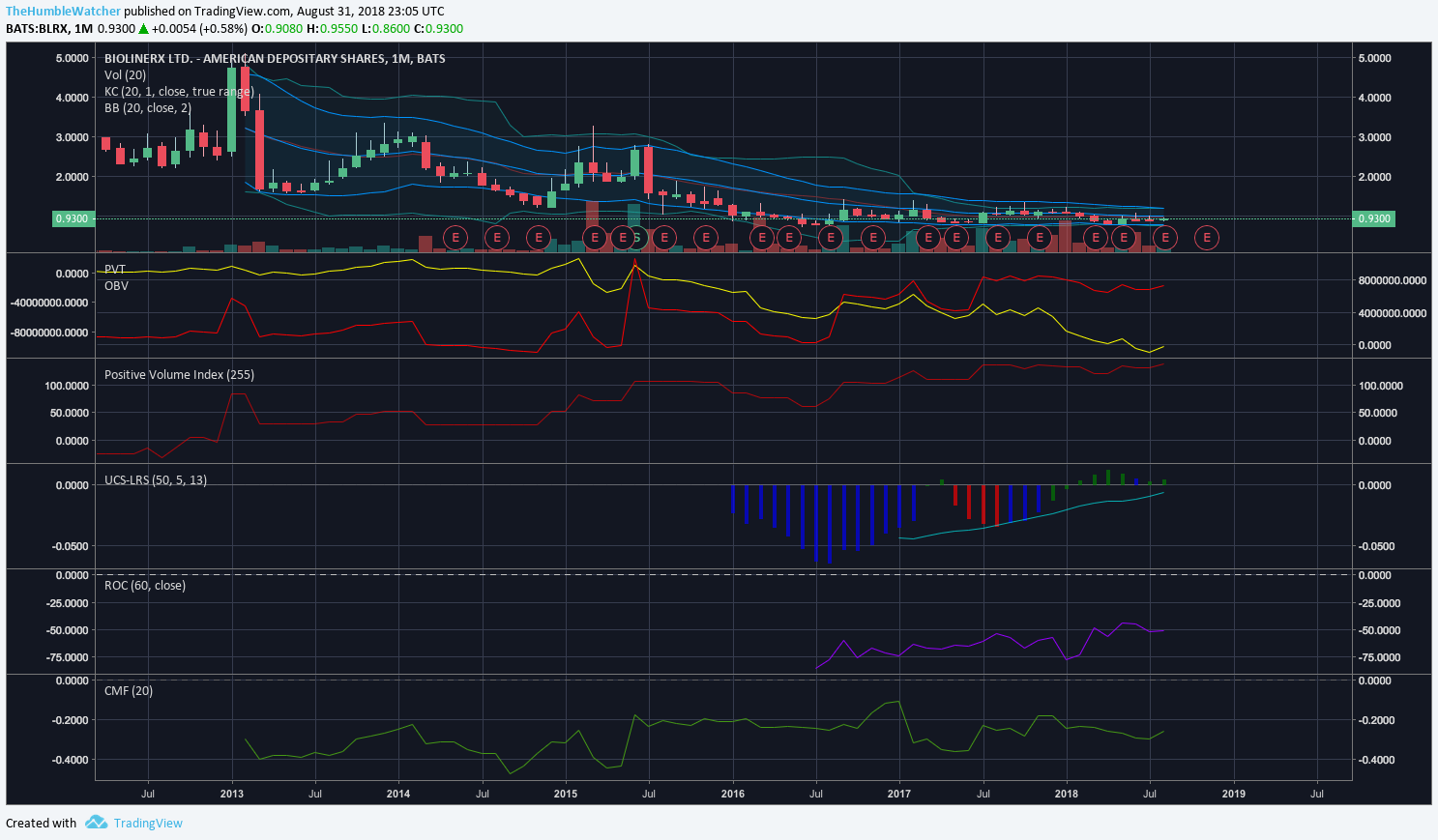Click the 0.9300 price tag on right scale

[1374, 218]
